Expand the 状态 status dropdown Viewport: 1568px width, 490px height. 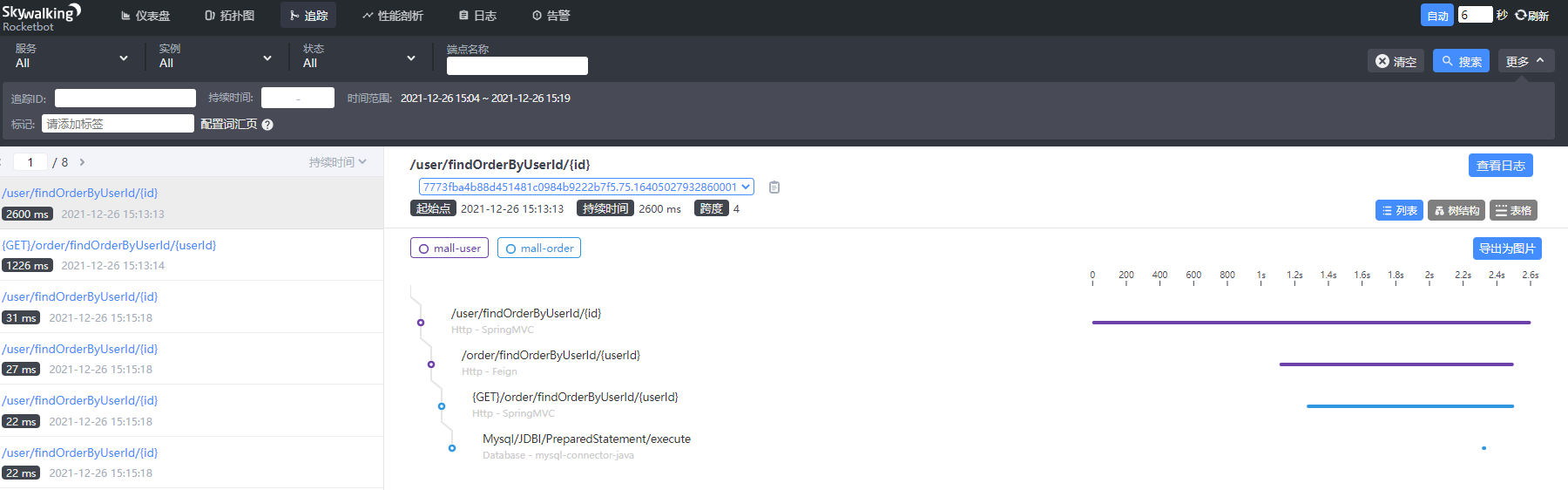(359, 56)
